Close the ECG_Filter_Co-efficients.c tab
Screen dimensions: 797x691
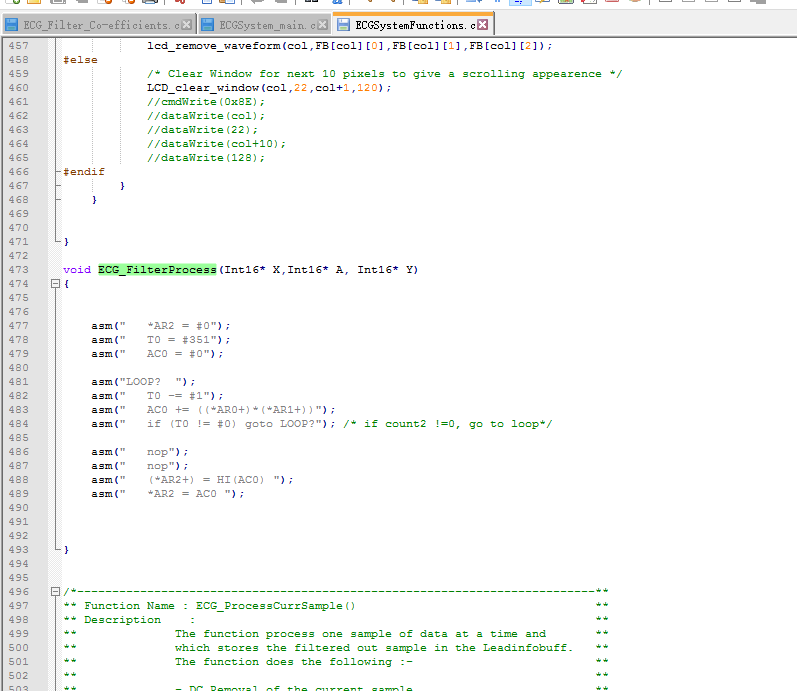[187, 24]
